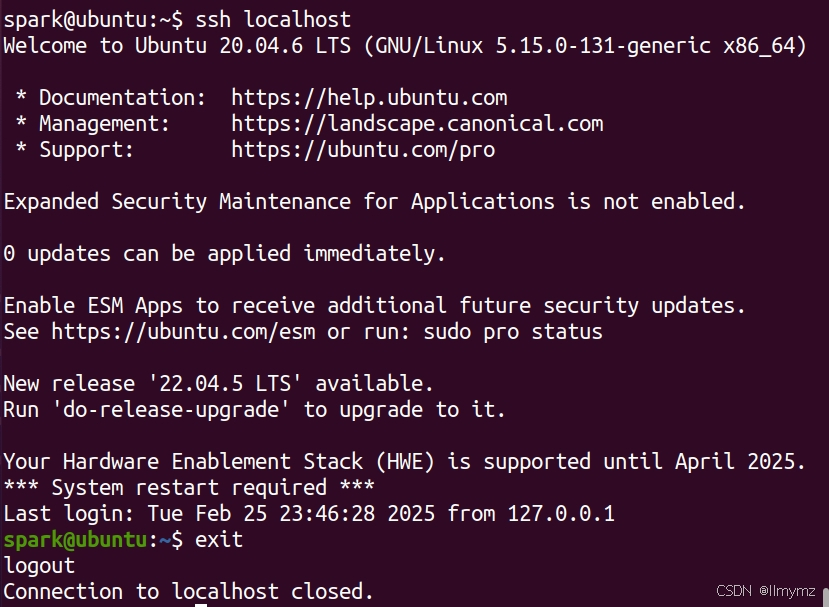Click the 'Expanded Security Maintenance' line
830x608 pixels.
click(374, 202)
